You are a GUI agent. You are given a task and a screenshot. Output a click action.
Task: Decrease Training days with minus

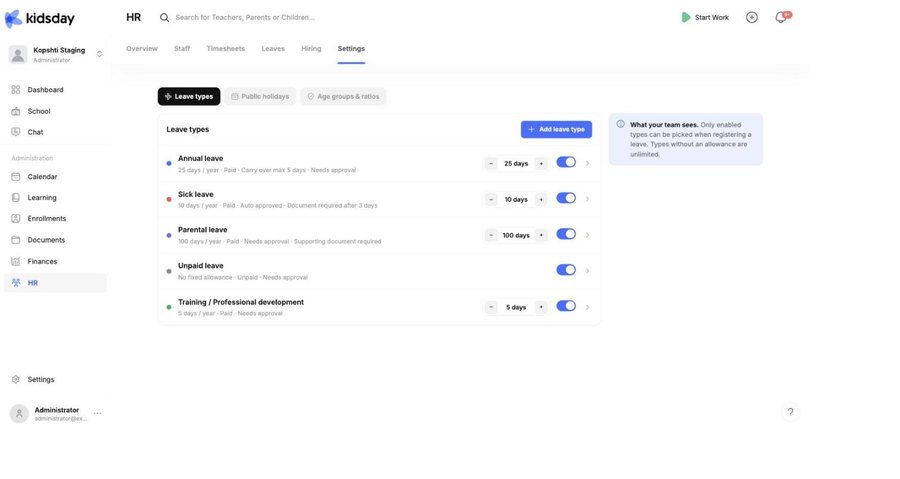point(491,307)
